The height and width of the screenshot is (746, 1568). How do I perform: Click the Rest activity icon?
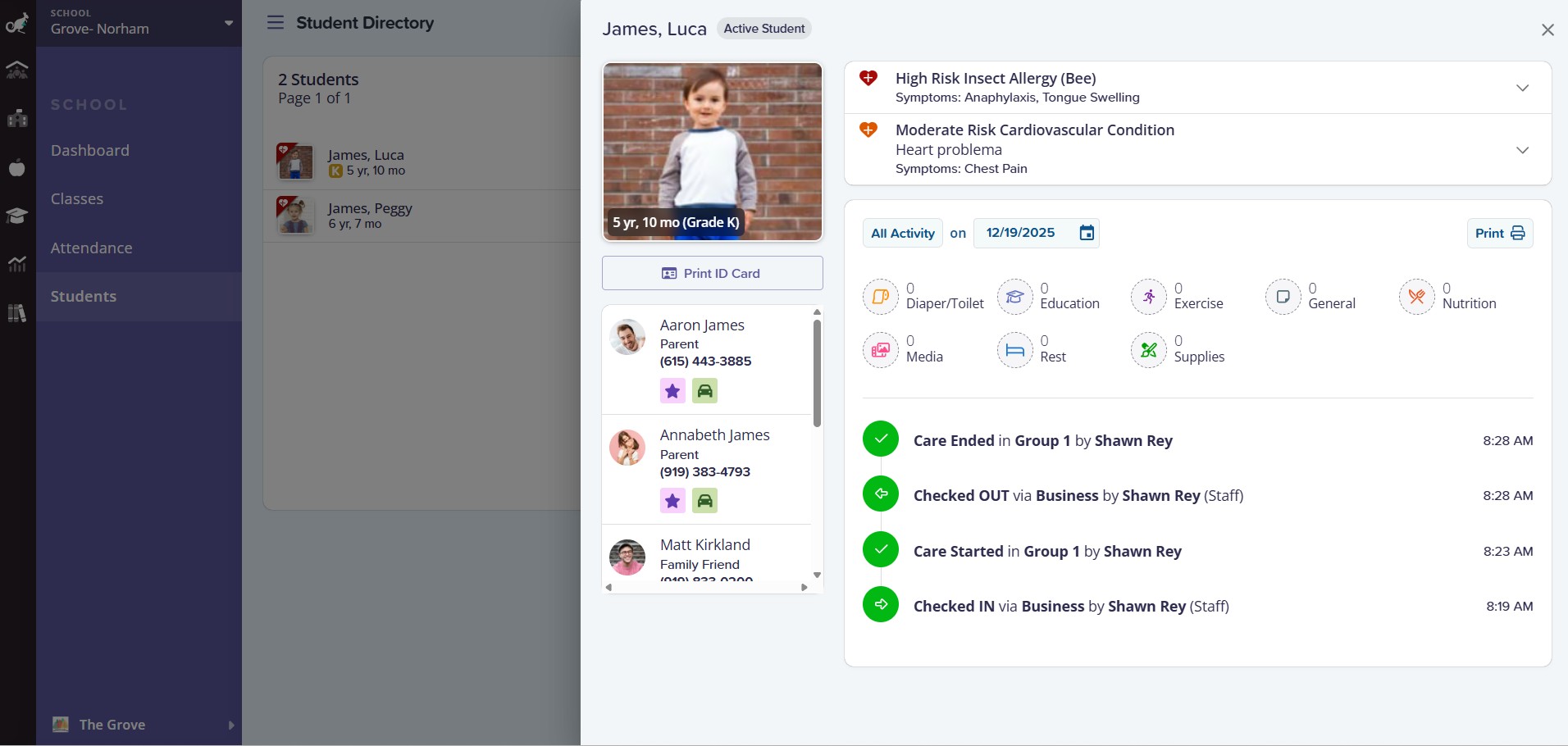(1014, 350)
